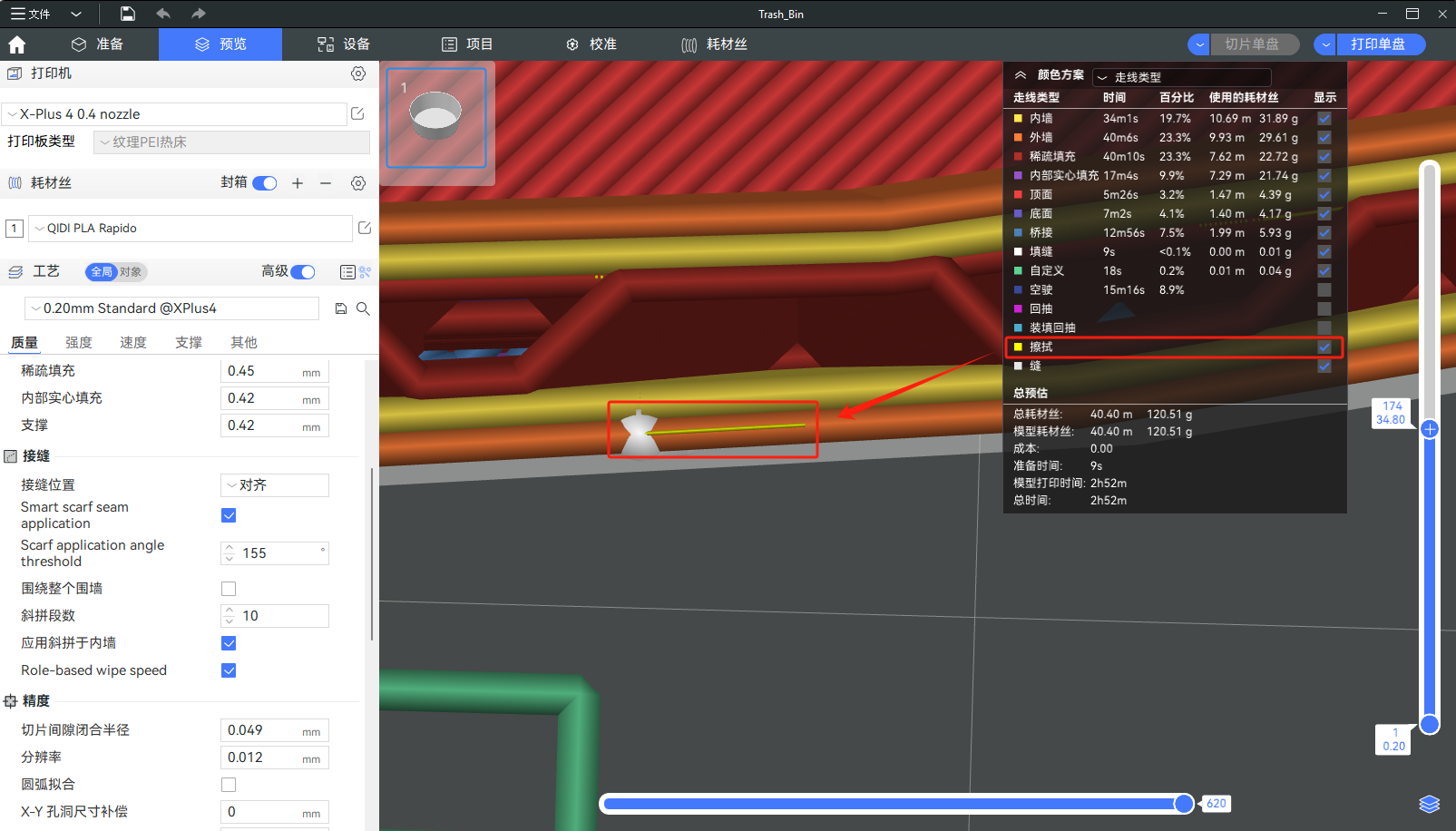Click the home icon in top bar
Viewport: 1456px width, 831px height.
click(16, 44)
